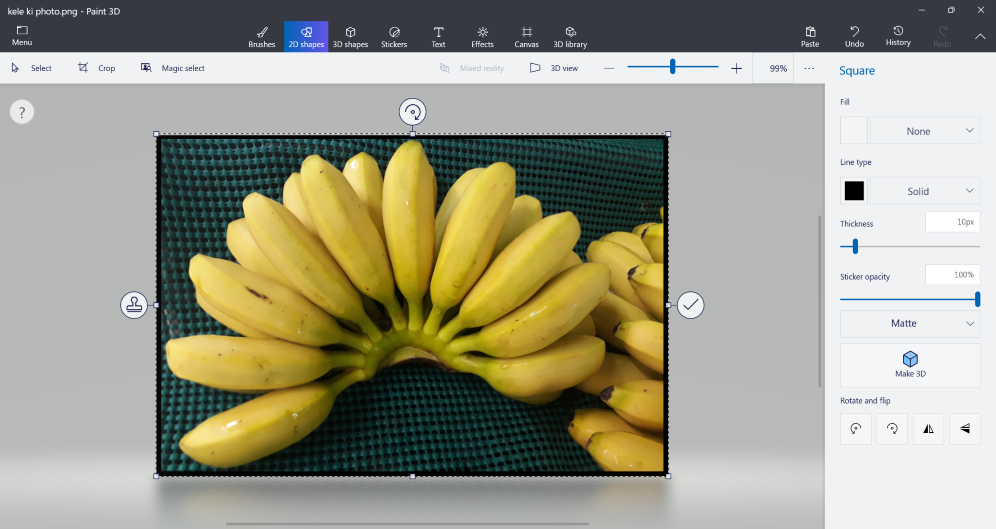The height and width of the screenshot is (529, 996).
Task: Click the rotate handle above the shape
Action: 412,112
